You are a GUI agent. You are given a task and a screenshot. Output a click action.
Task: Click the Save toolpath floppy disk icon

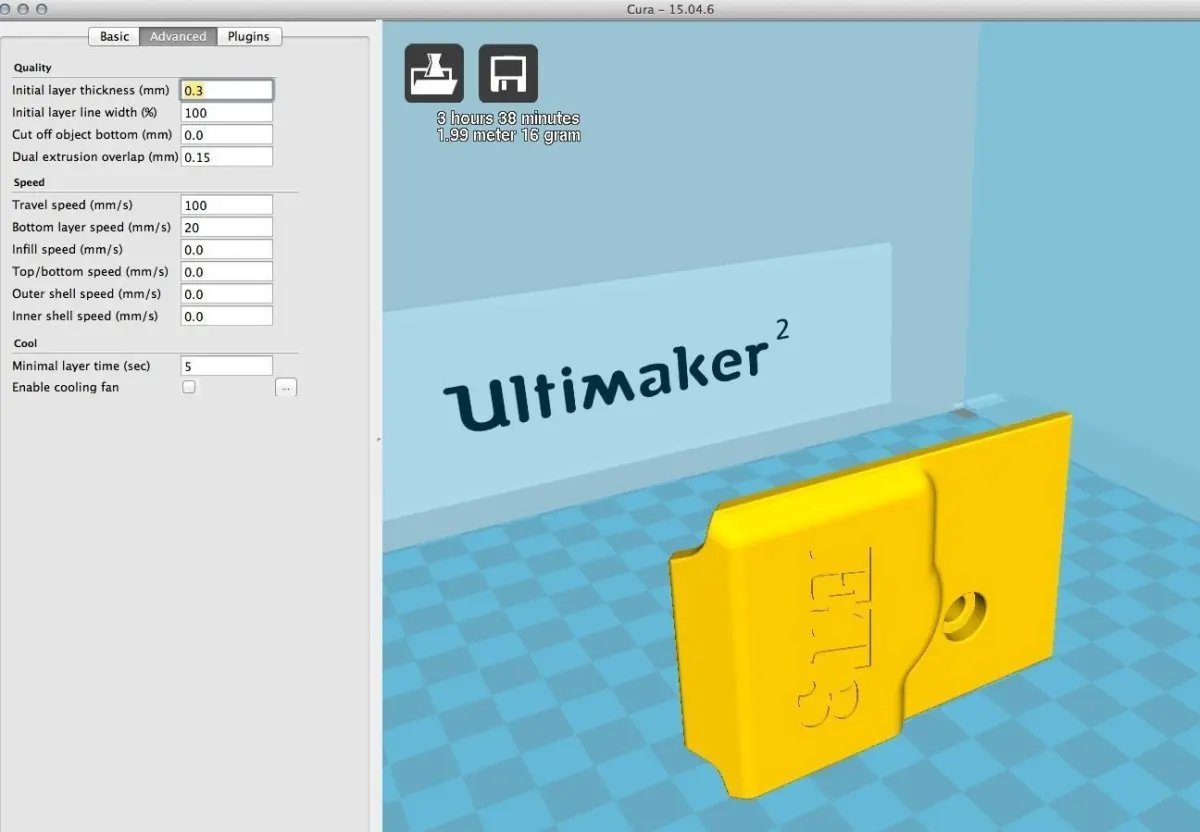[x=508, y=73]
